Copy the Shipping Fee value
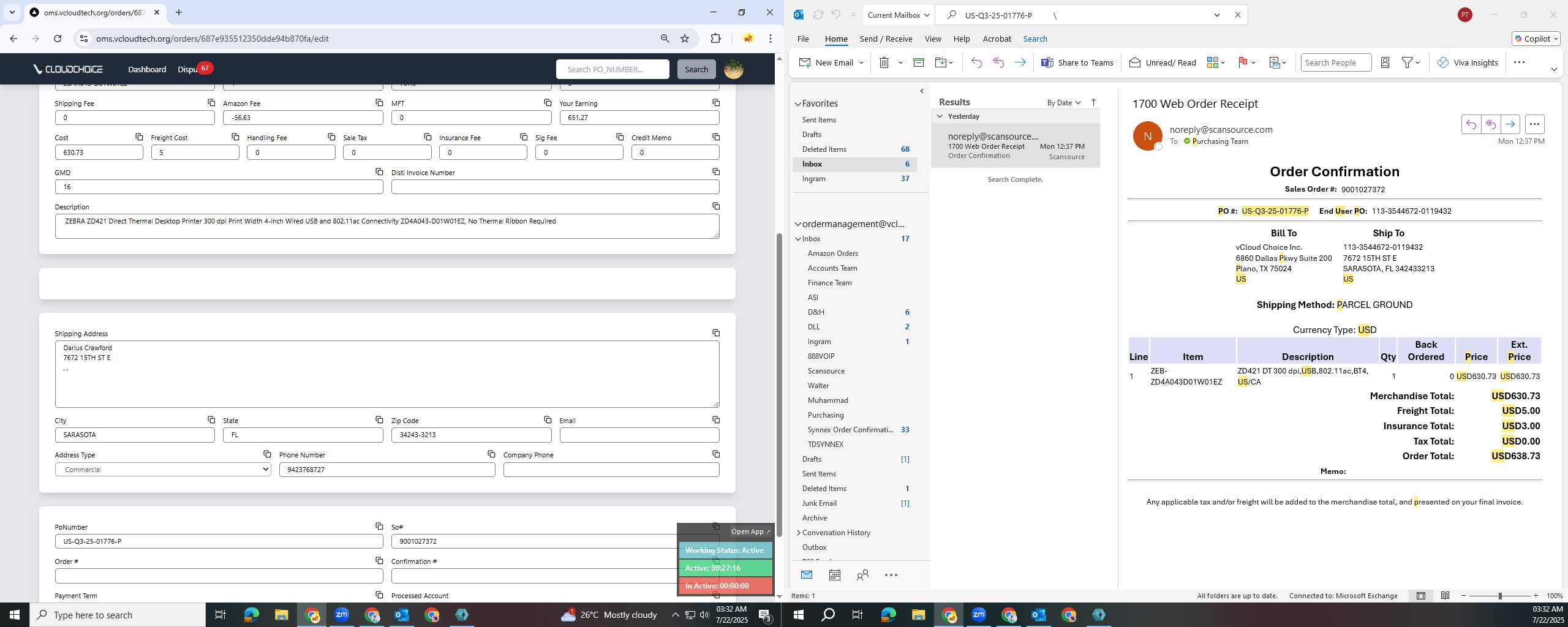The width and height of the screenshot is (1568, 627). coord(211,102)
